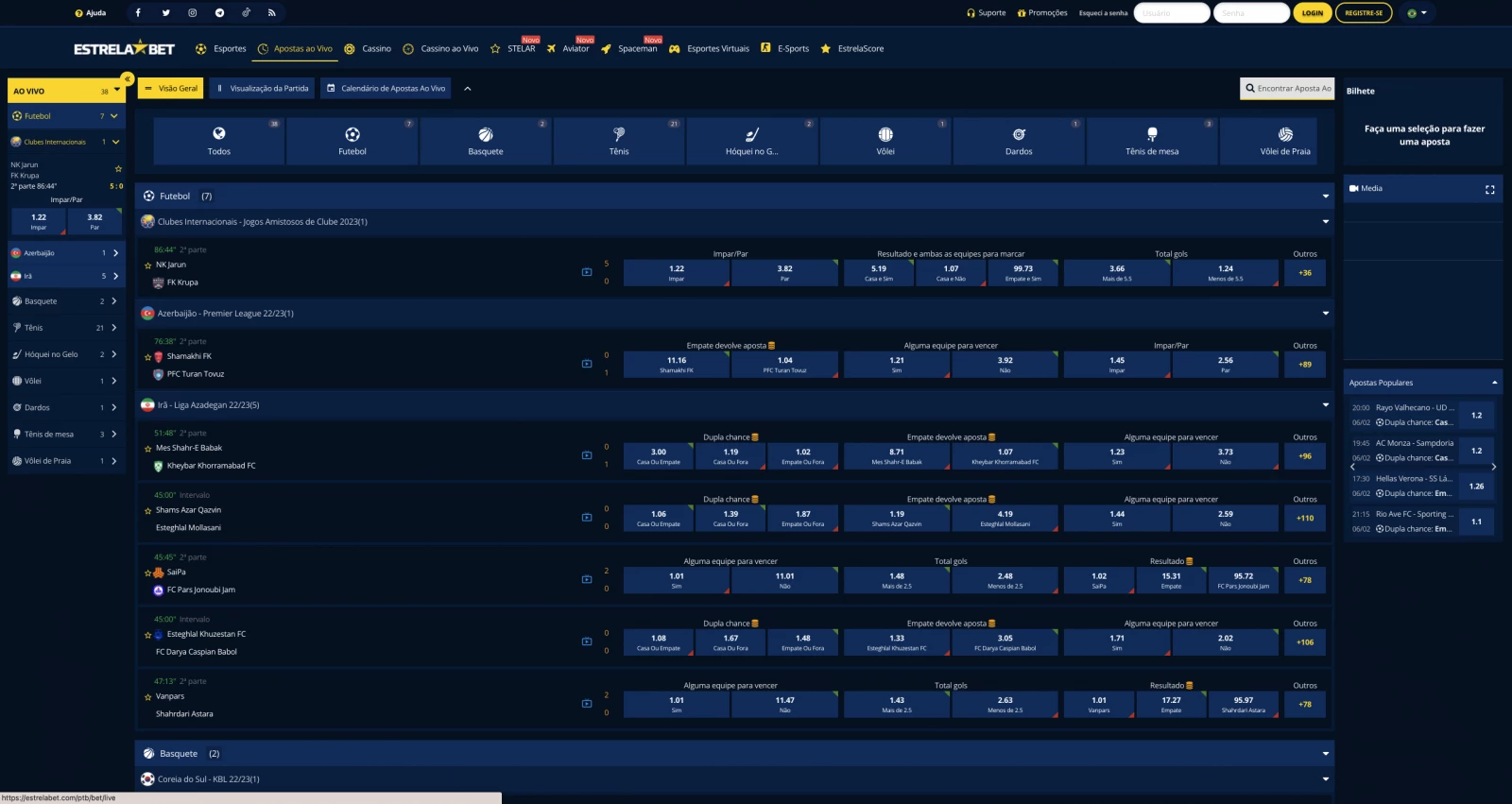Screen dimensions: 1512x804
Task: Select the Vôlei sport tile
Action: click(x=885, y=142)
